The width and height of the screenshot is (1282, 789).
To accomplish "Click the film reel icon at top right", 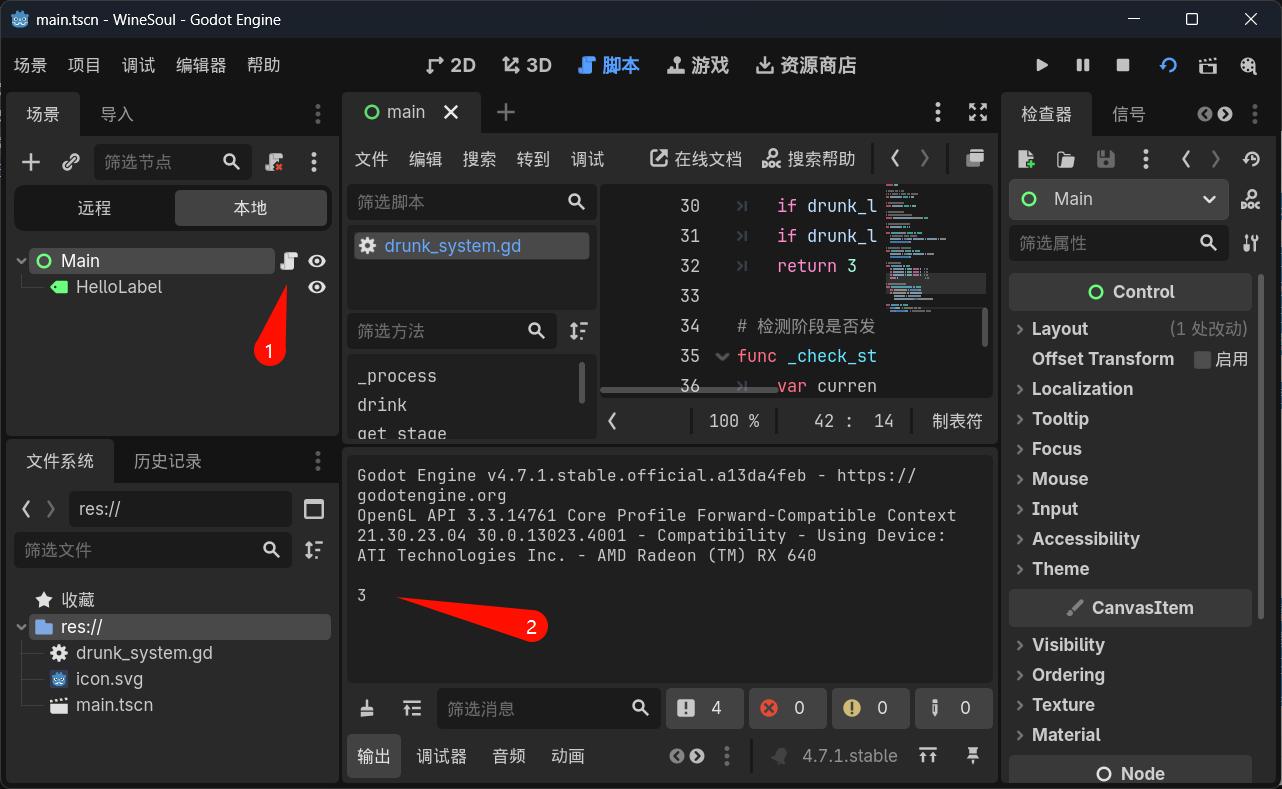I will (1248, 65).
